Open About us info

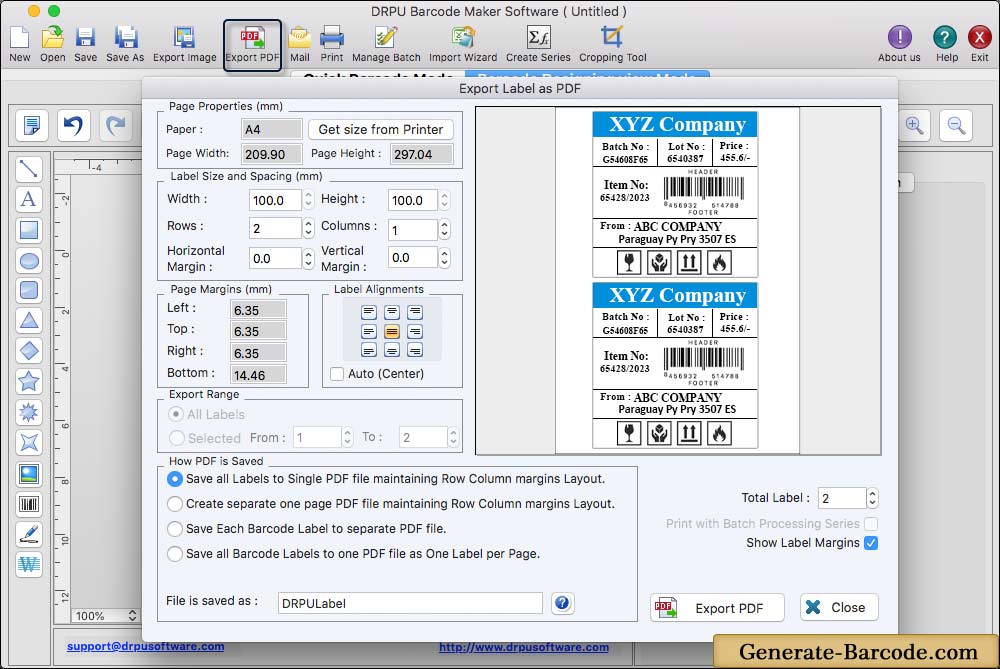click(x=899, y=43)
